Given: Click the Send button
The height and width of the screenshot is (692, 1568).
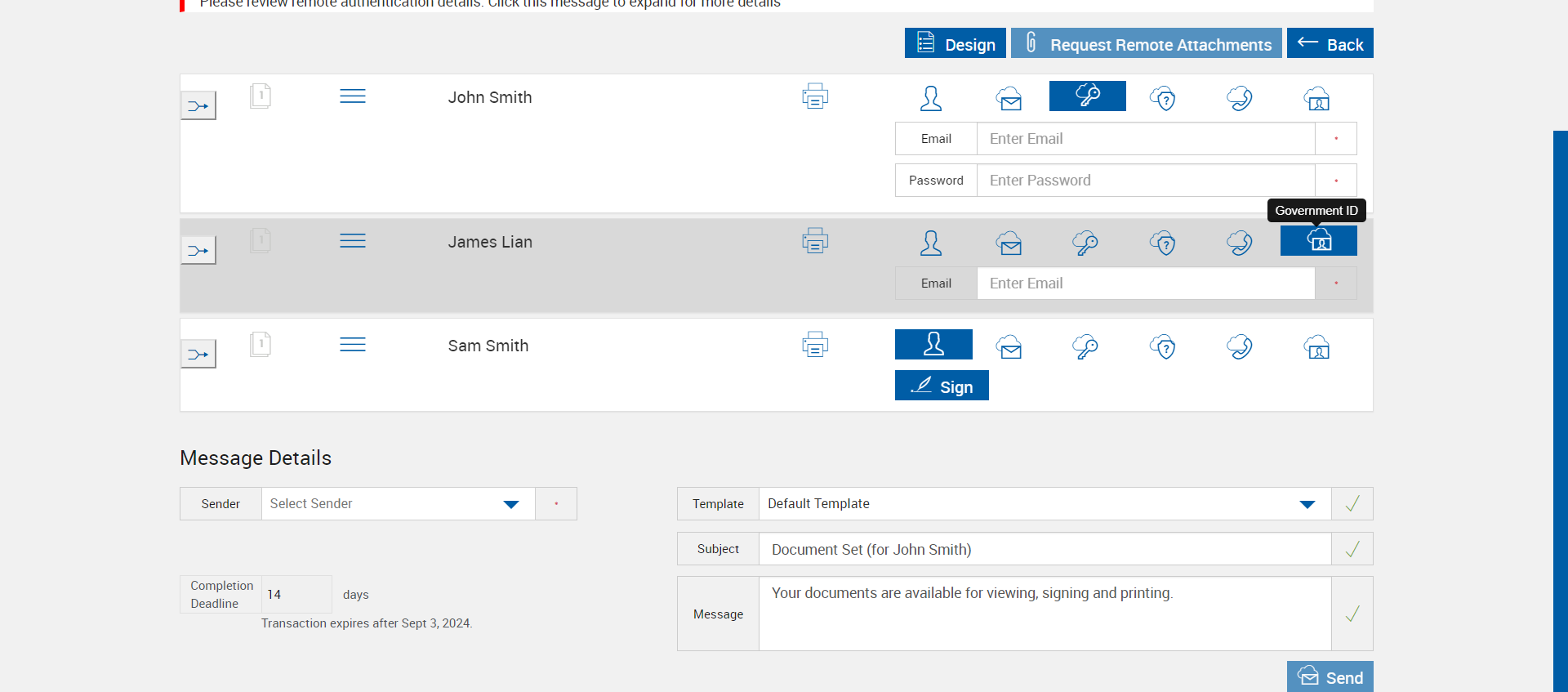Looking at the screenshot, I should [1330, 677].
